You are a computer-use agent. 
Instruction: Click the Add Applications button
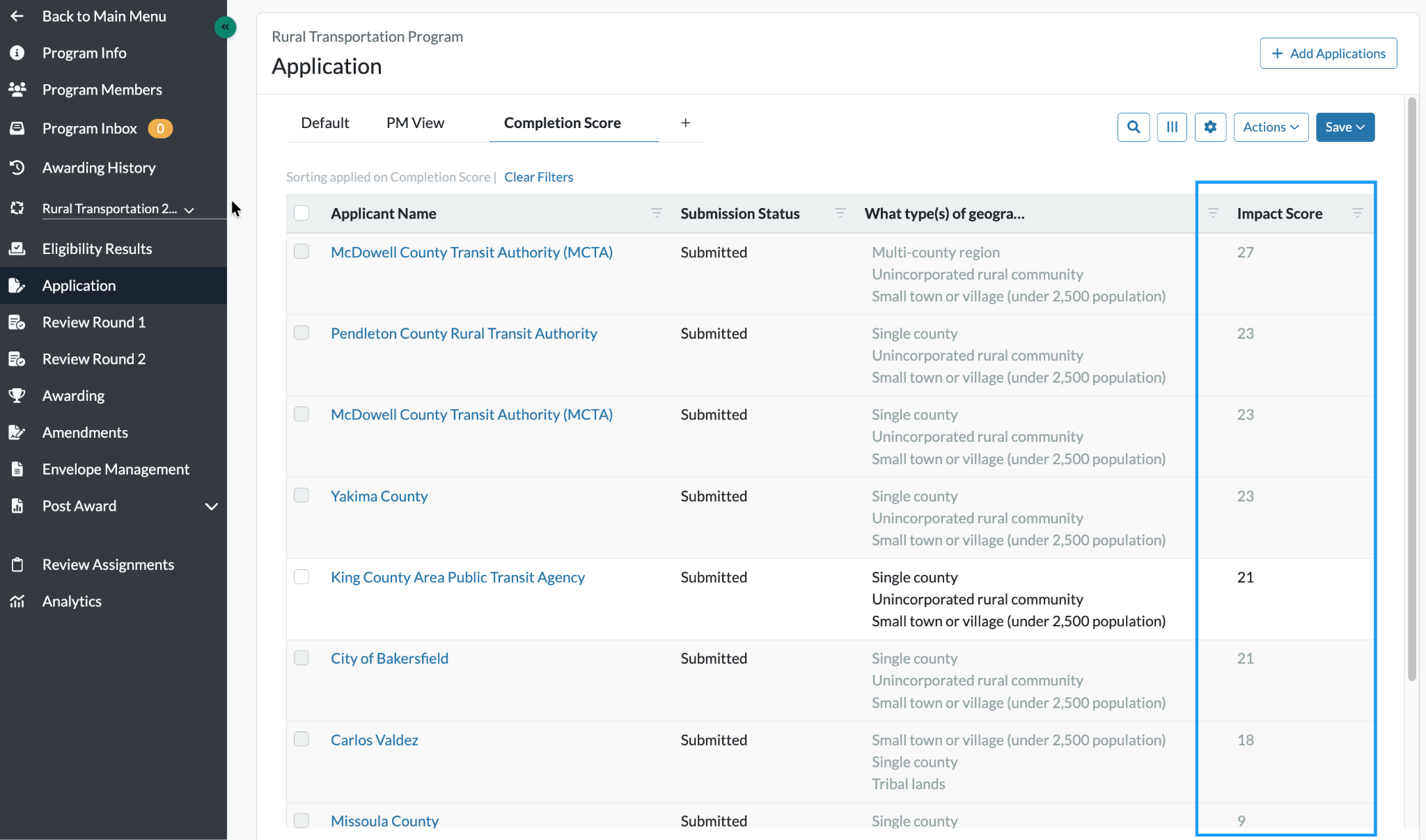[1328, 54]
